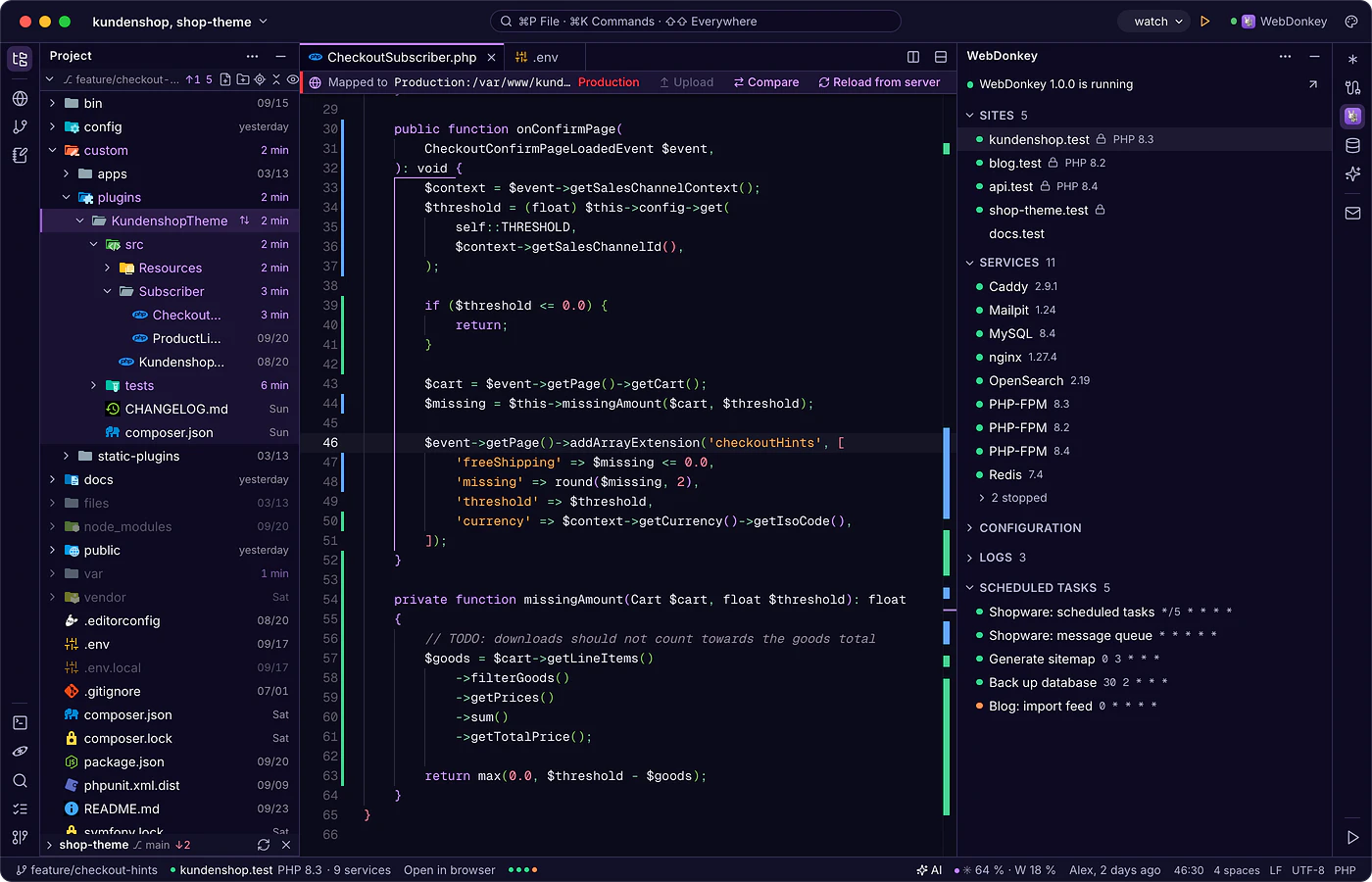Click the Upload button in deployment bar
This screenshot has width=1372, height=882.
pyautogui.click(x=686, y=82)
